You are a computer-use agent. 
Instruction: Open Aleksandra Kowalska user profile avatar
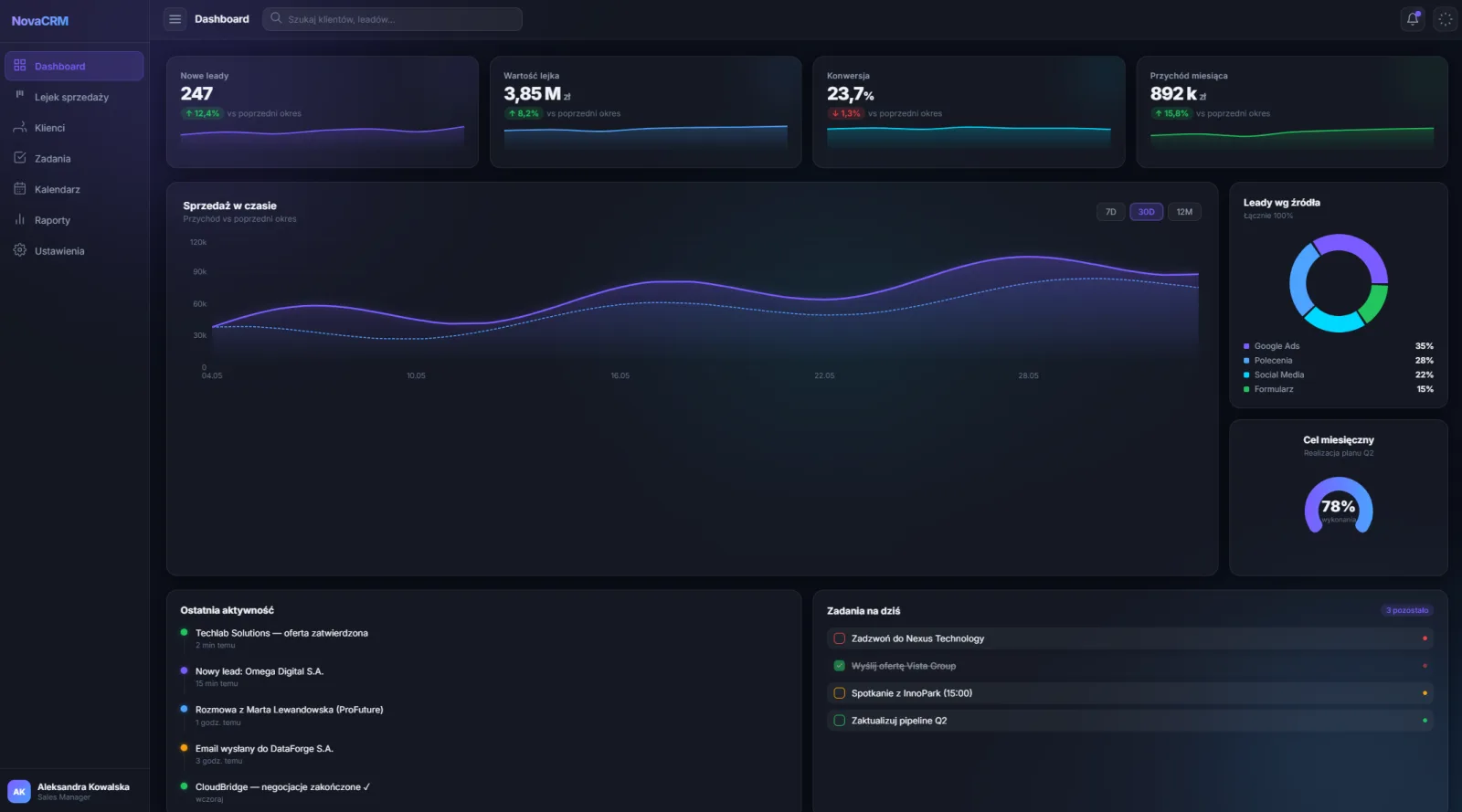pos(19,791)
